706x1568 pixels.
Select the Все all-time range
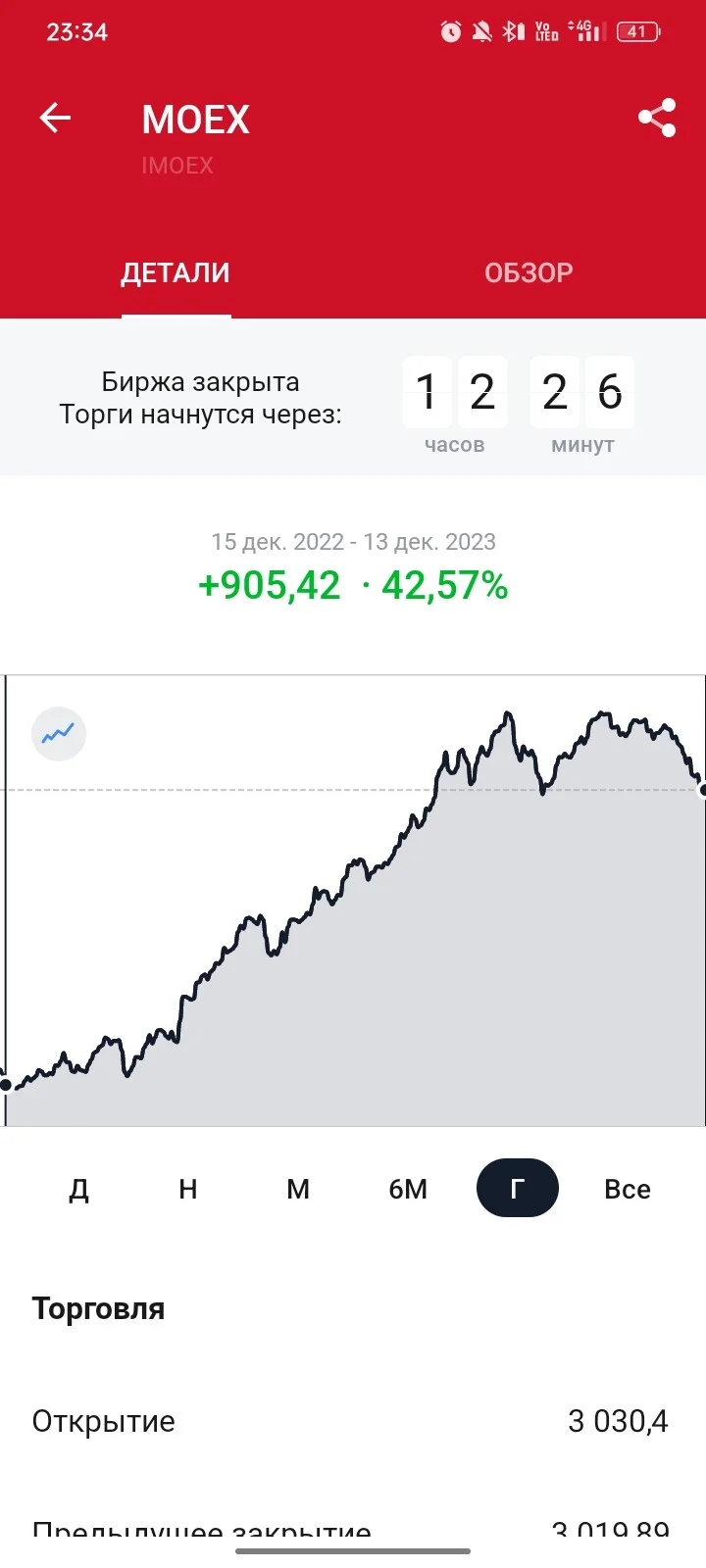(628, 1189)
